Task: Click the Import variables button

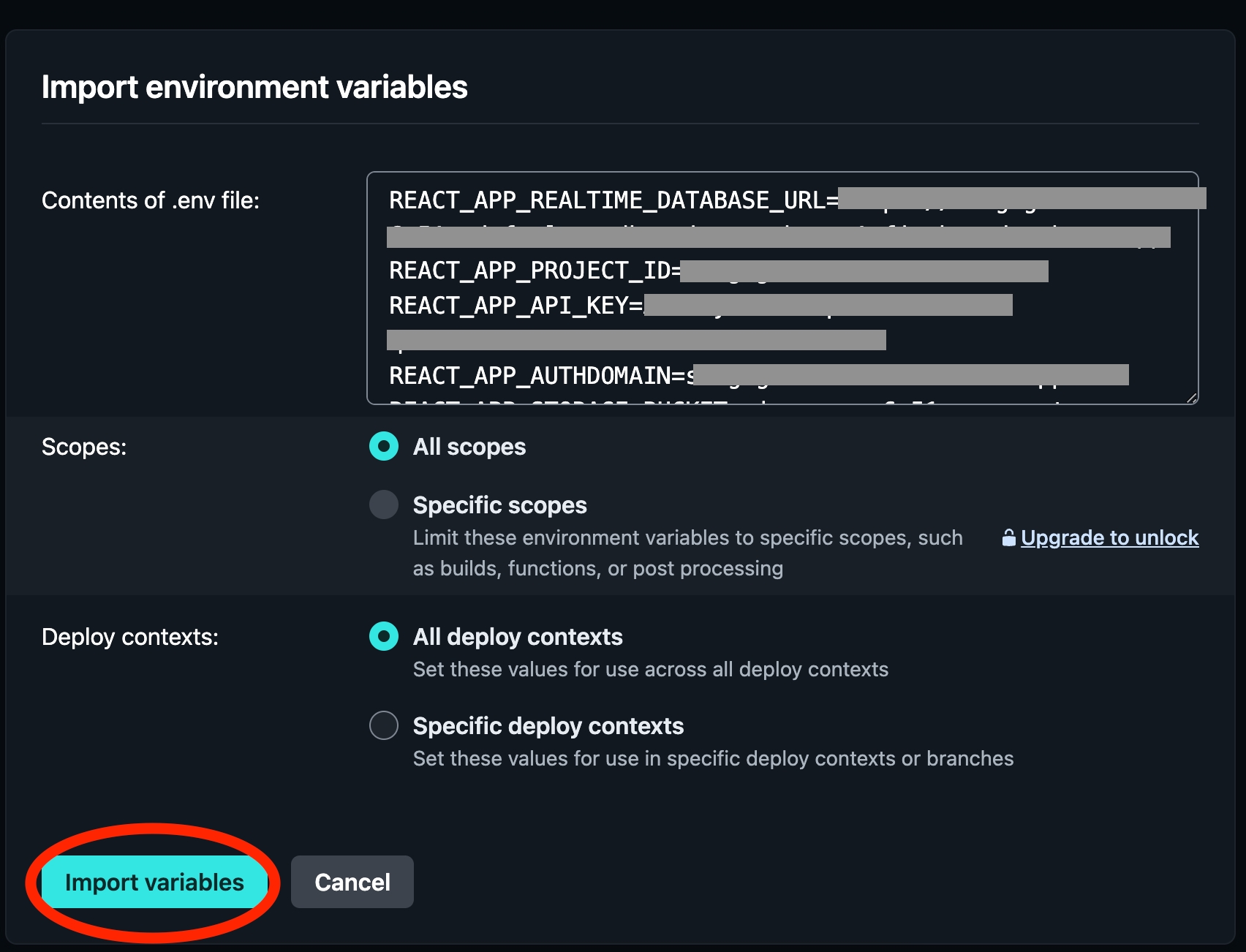Action: tap(154, 882)
